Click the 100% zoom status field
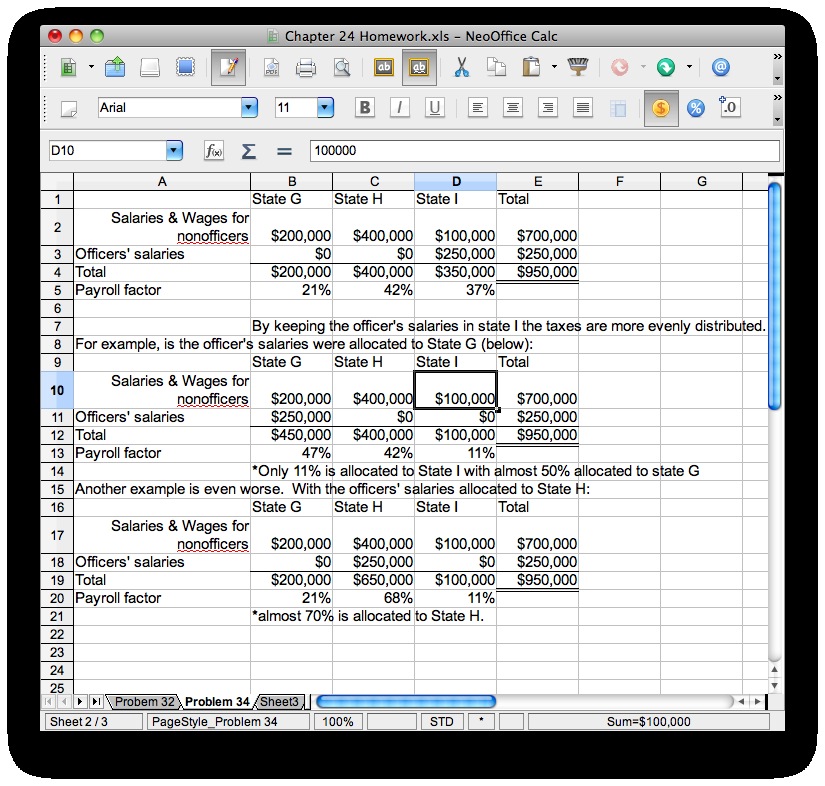This screenshot has width=825, height=786. (x=337, y=722)
